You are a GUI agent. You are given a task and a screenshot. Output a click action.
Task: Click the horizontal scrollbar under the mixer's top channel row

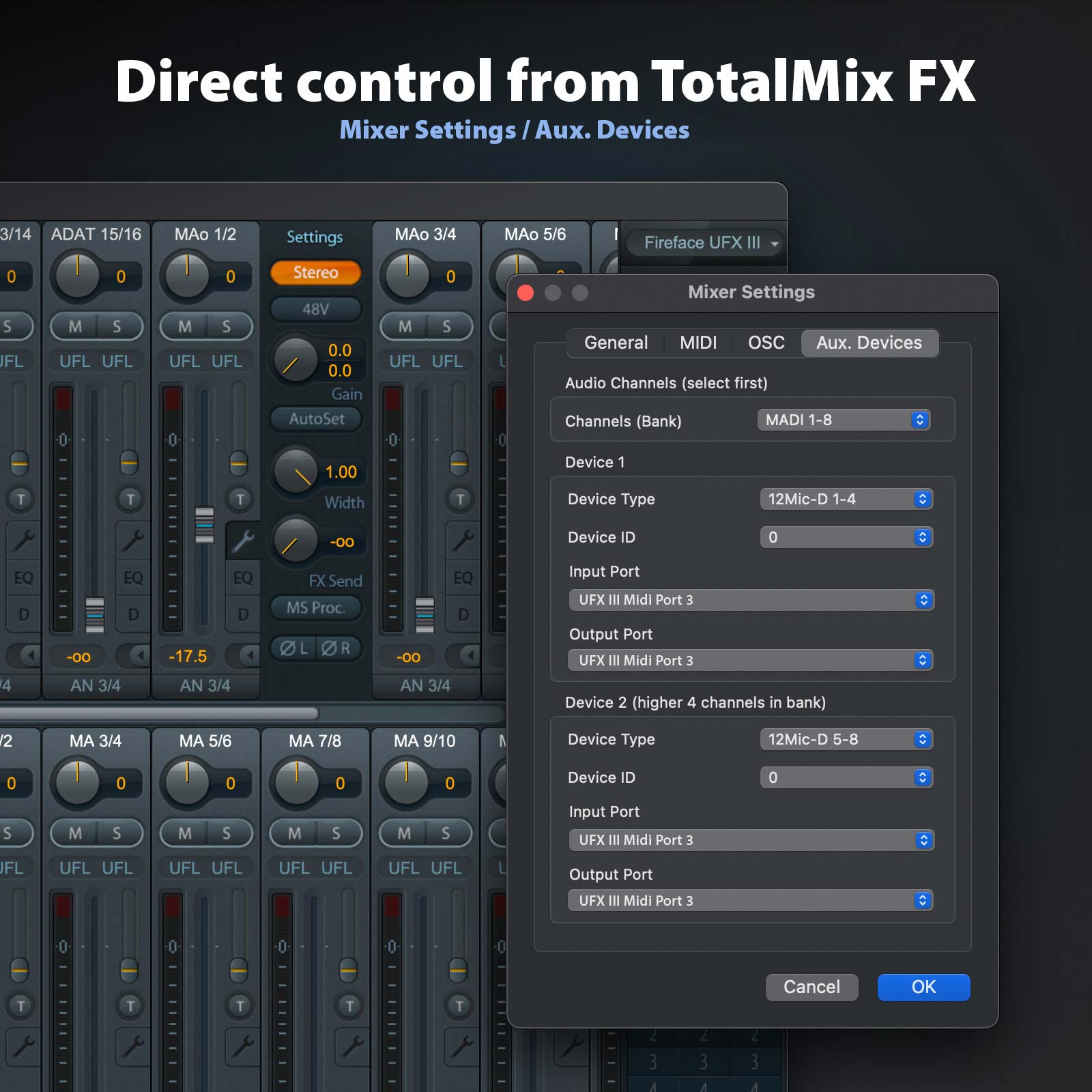[x=158, y=713]
